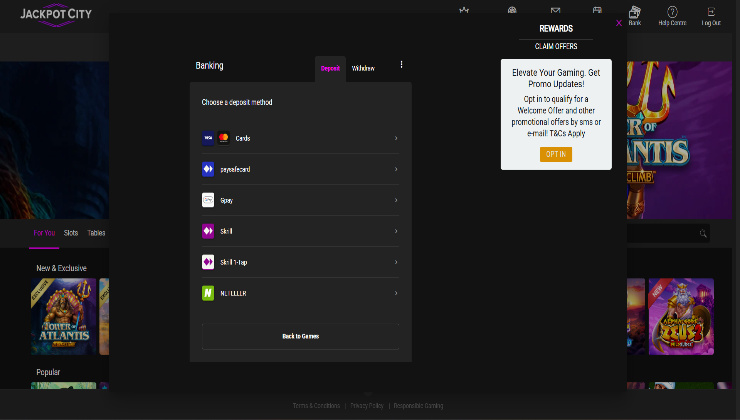Image resolution: width=740 pixels, height=420 pixels.
Task: Select the NETELLER method label
Action: (233, 294)
